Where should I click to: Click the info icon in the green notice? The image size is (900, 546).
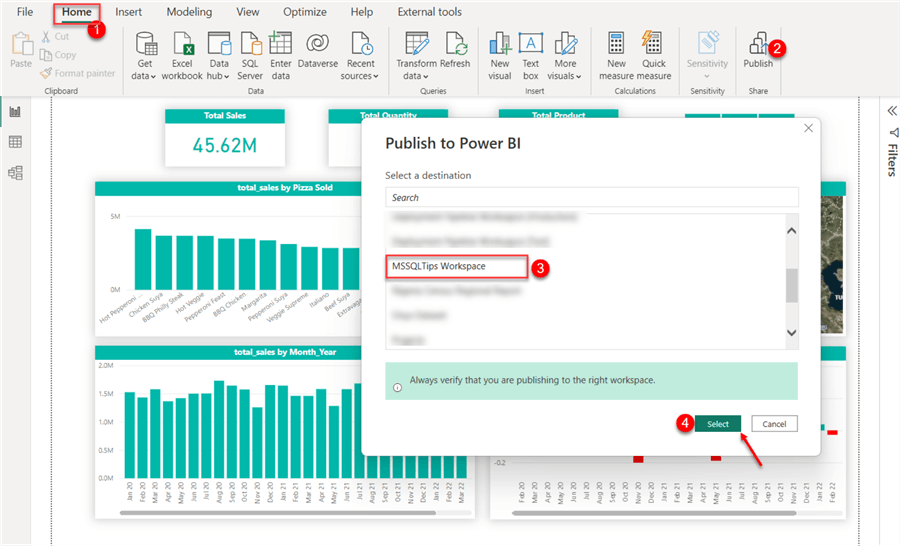[x=397, y=388]
